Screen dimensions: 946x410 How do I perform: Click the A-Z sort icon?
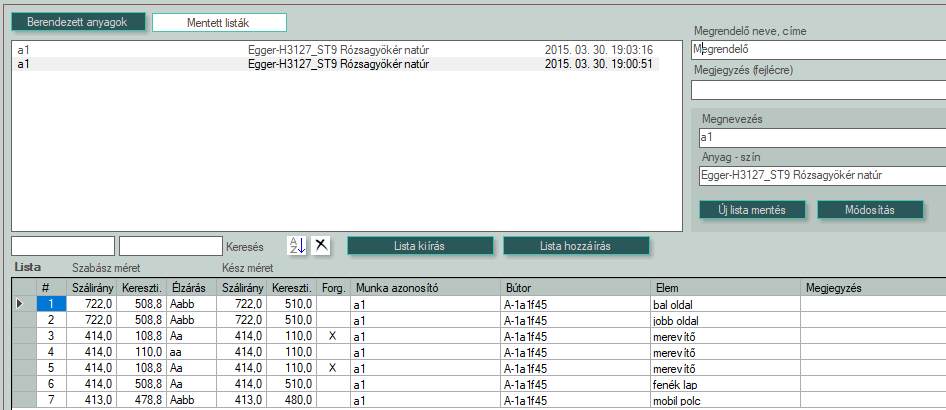tap(297, 246)
